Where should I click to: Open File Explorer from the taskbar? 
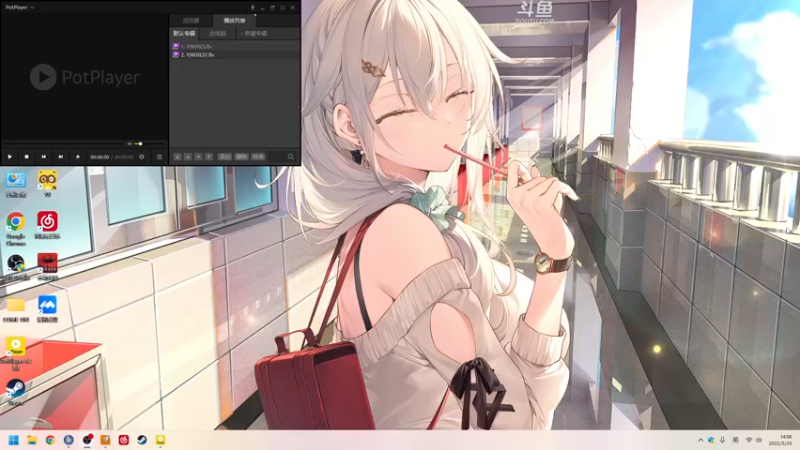tap(32, 440)
